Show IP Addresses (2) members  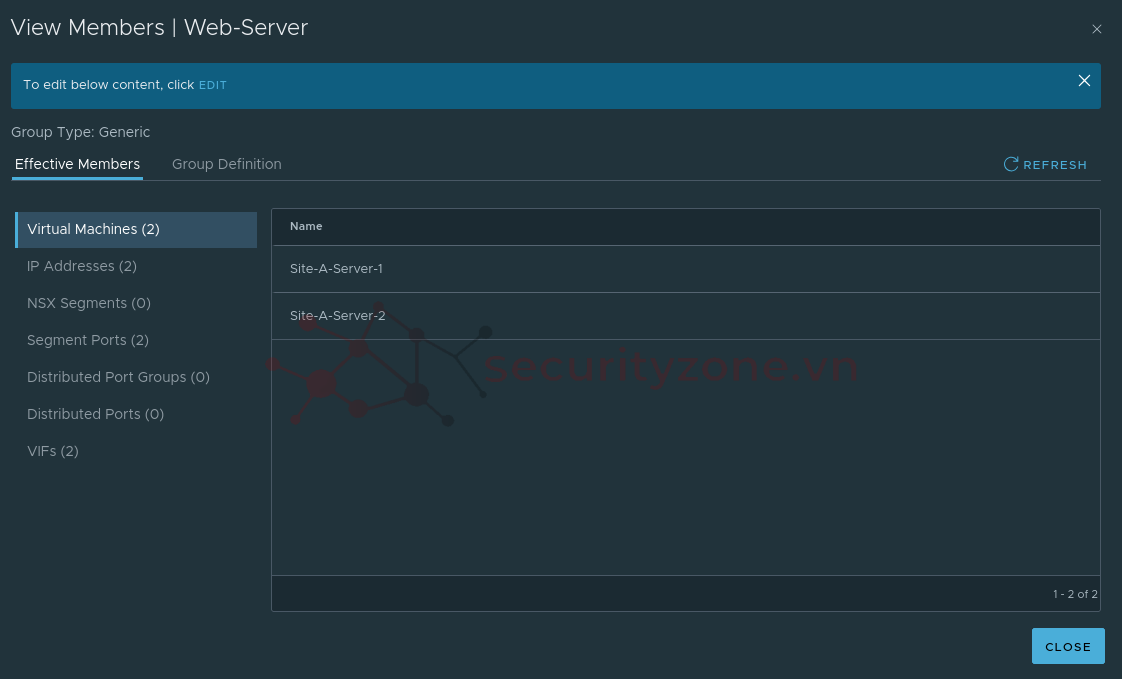[x=82, y=266]
